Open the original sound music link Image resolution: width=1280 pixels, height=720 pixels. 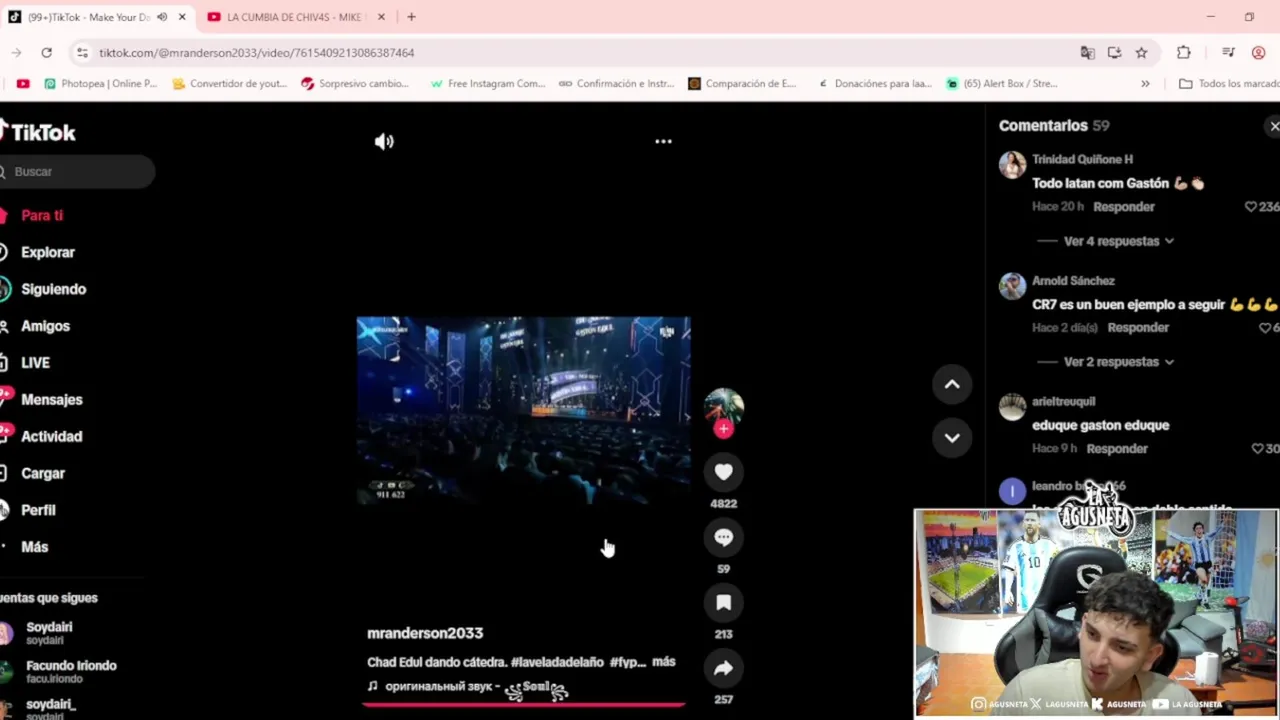[466, 687]
